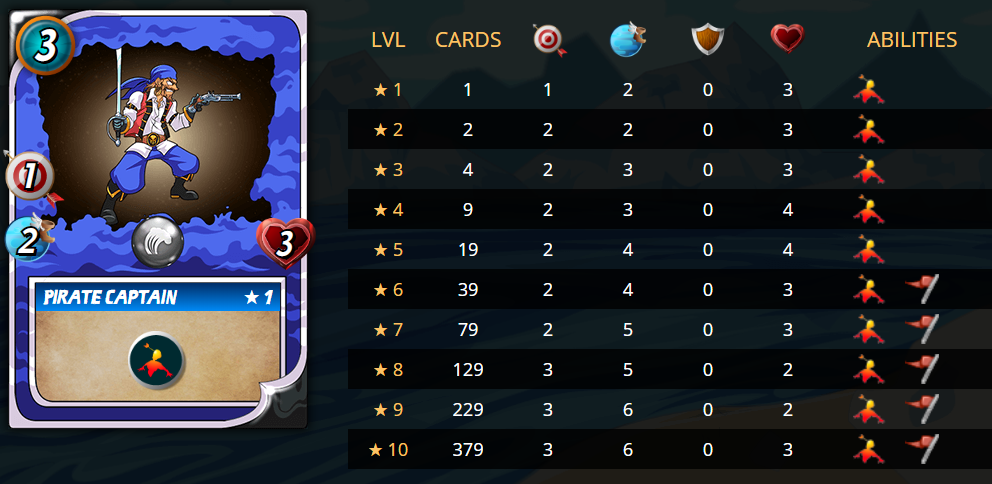
Task: Click the Inspire flag icon on level 10 row
Action: pos(922,449)
